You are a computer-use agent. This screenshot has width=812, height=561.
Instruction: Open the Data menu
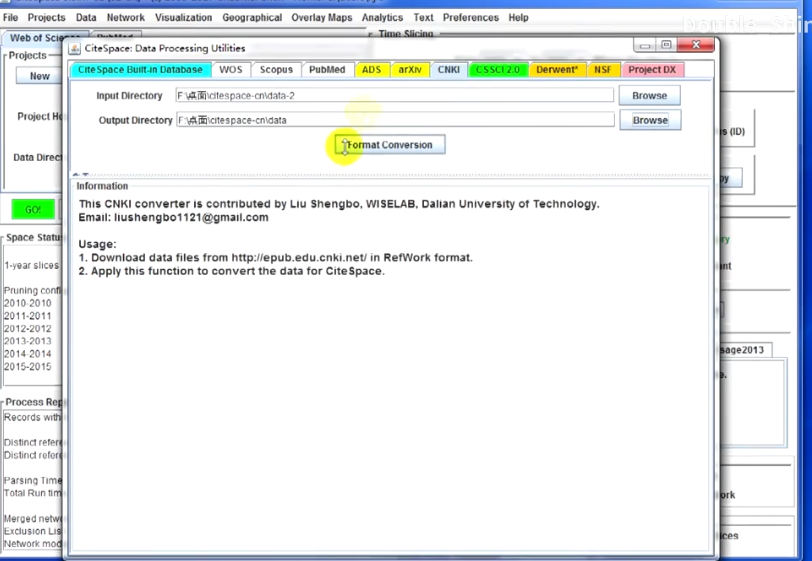click(x=86, y=18)
